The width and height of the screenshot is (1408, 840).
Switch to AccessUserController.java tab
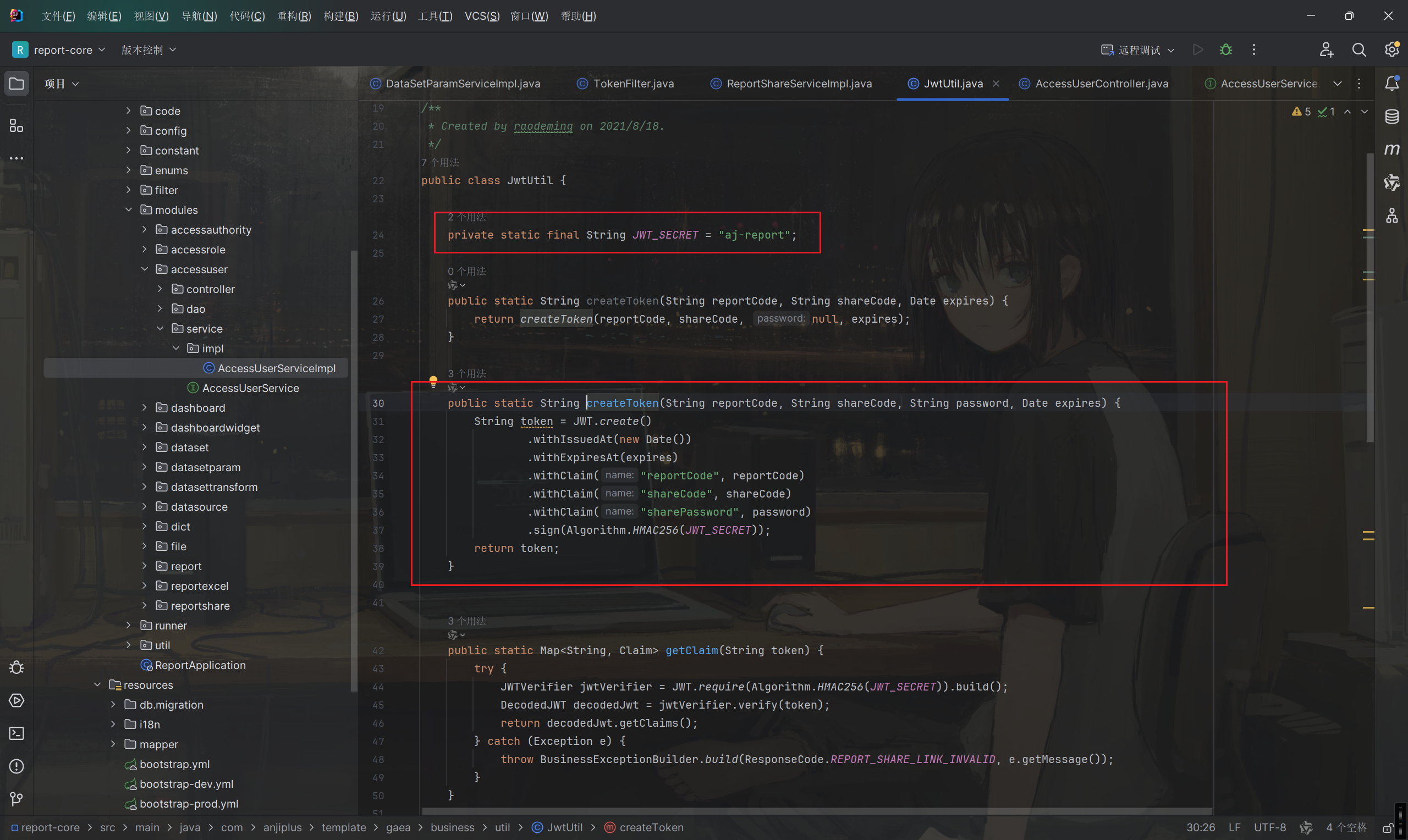(1094, 84)
